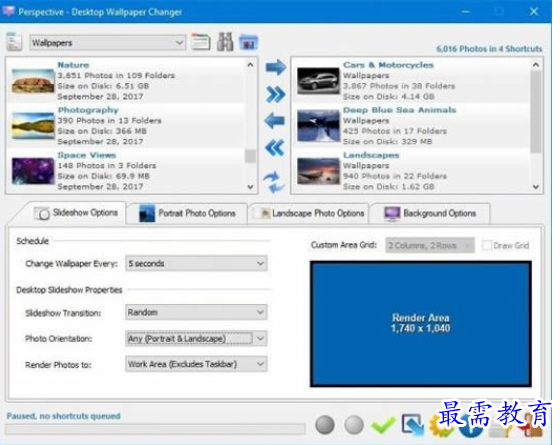The width and height of the screenshot is (560, 445).
Task: Click the slideshow progress bar at the bottom
Action: 155,429
